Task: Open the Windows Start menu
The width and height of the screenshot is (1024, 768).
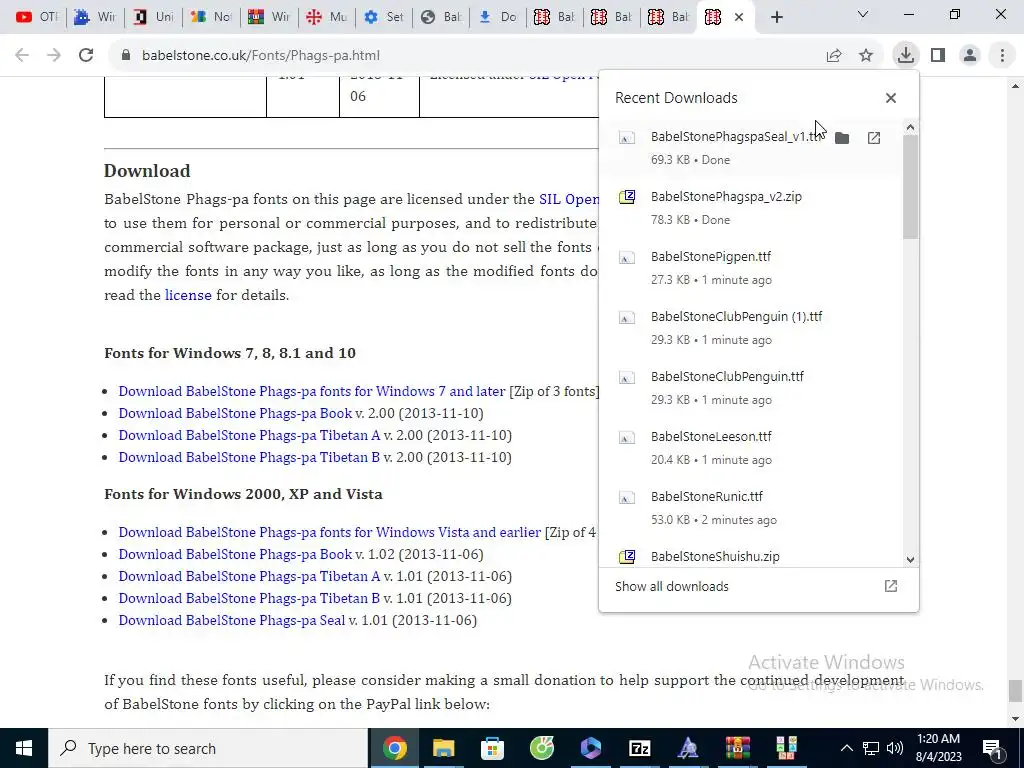Action: point(24,748)
